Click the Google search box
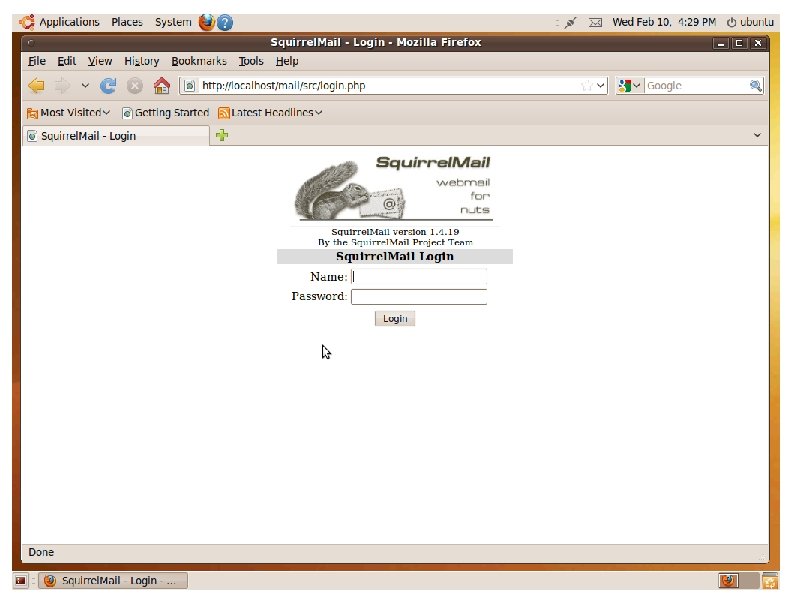 (696, 86)
